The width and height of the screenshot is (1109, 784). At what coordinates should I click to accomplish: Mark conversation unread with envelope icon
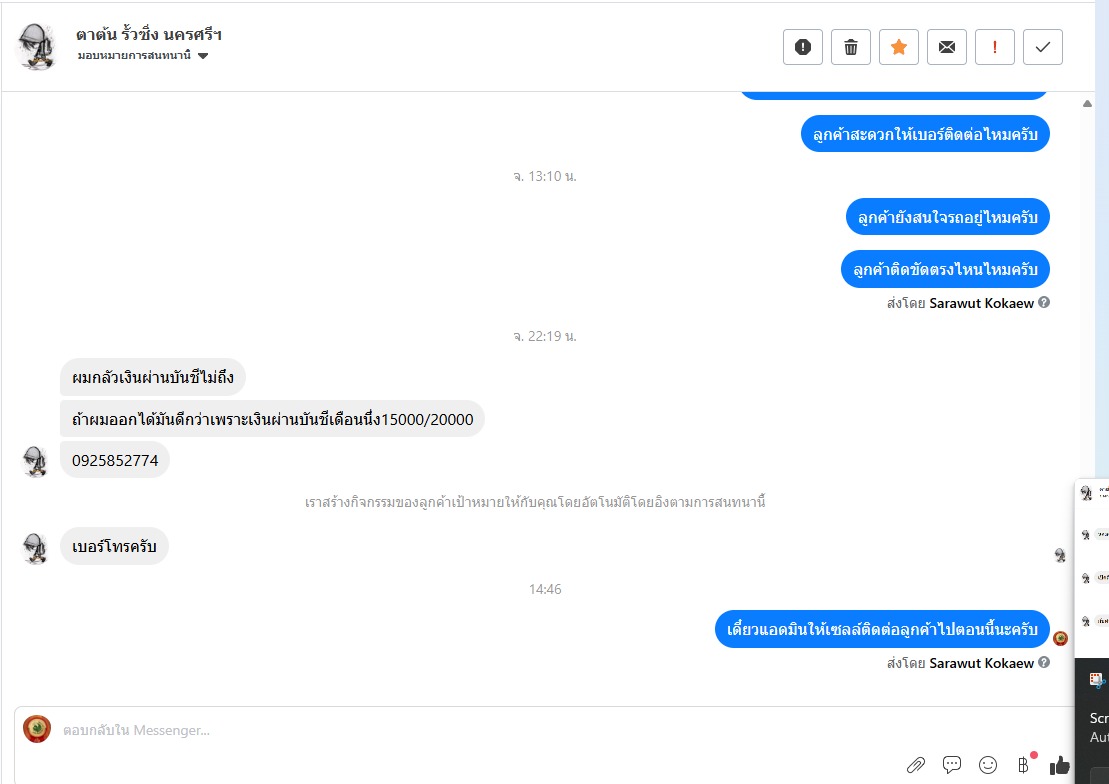(x=947, y=47)
